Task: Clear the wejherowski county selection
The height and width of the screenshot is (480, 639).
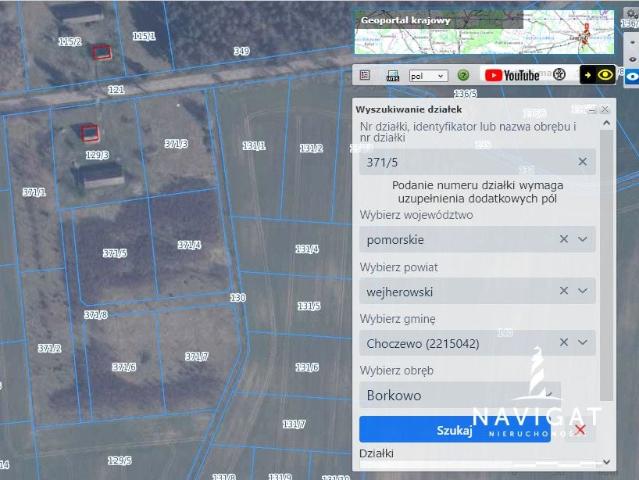Action: point(564,291)
